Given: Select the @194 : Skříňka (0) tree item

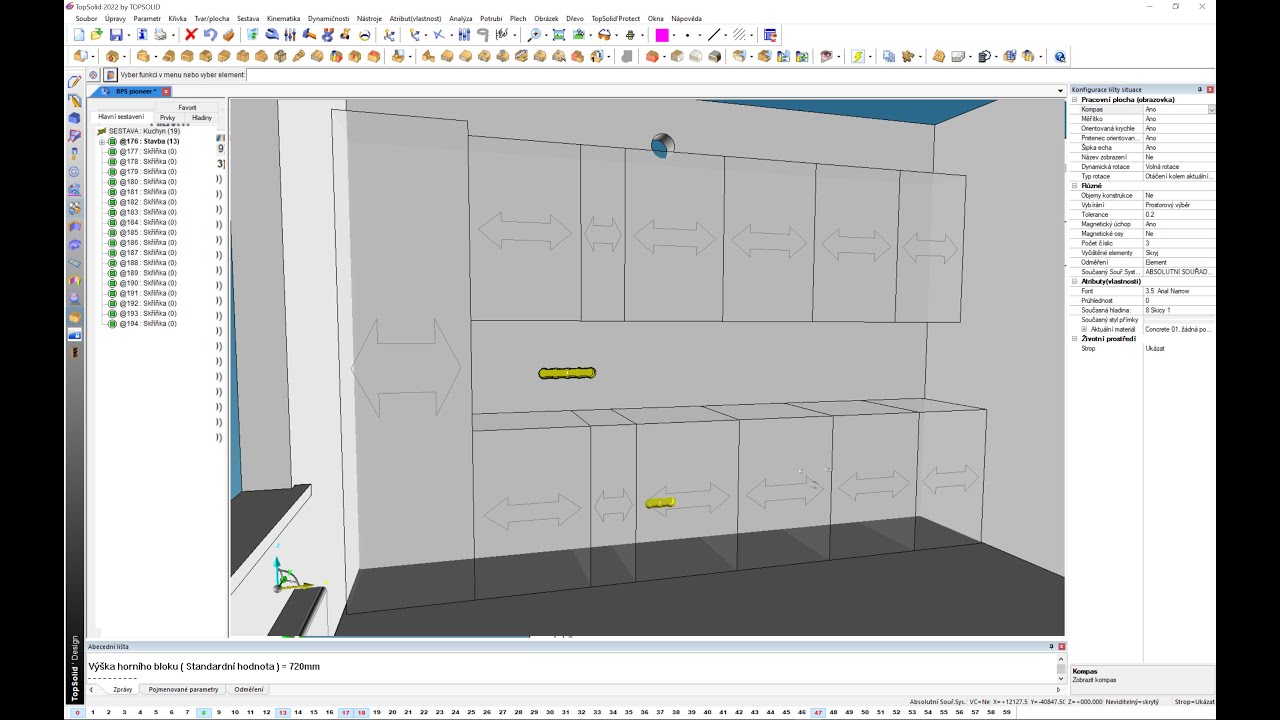Looking at the screenshot, I should click(148, 324).
